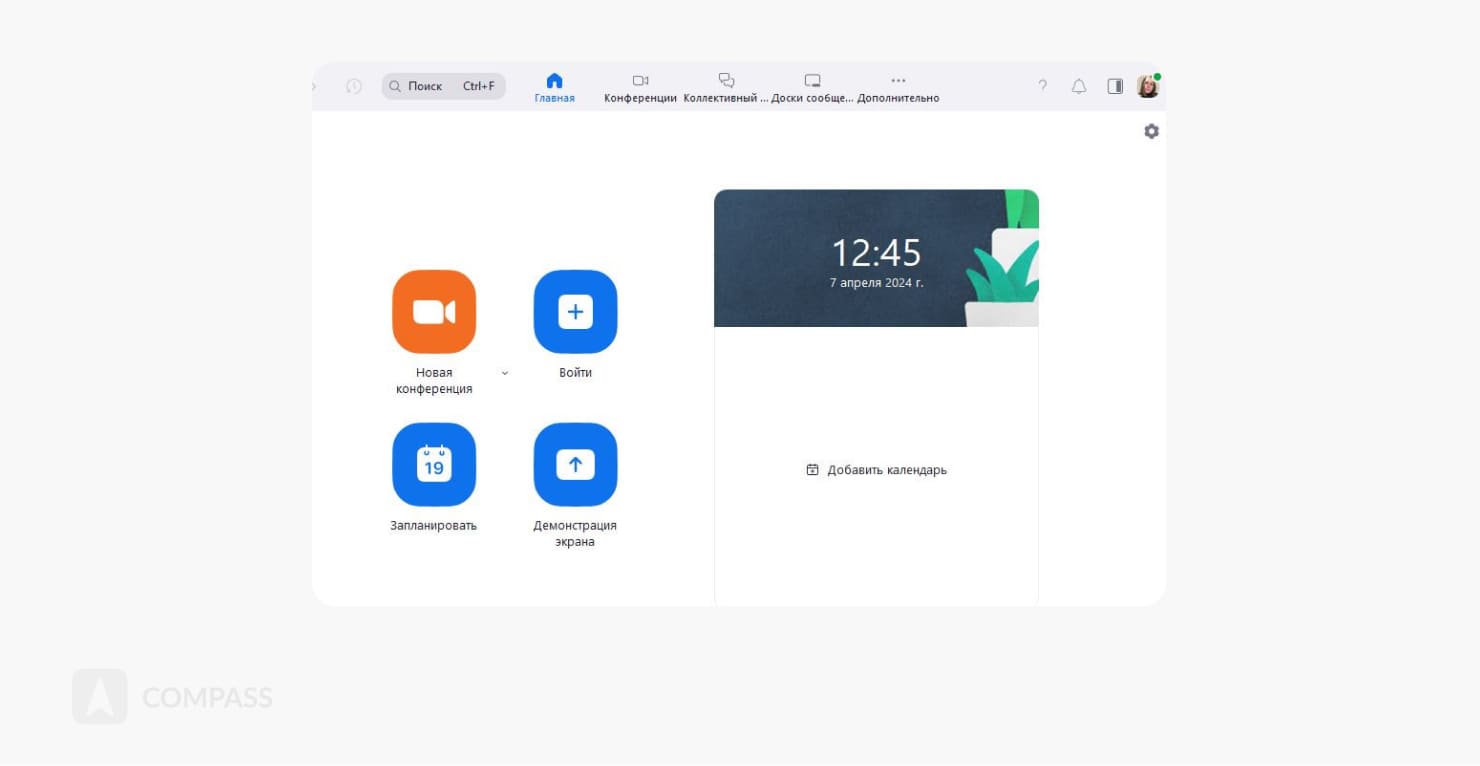Toggle the side panel icon
Screen dimensions: 1480x766
(x=1115, y=86)
